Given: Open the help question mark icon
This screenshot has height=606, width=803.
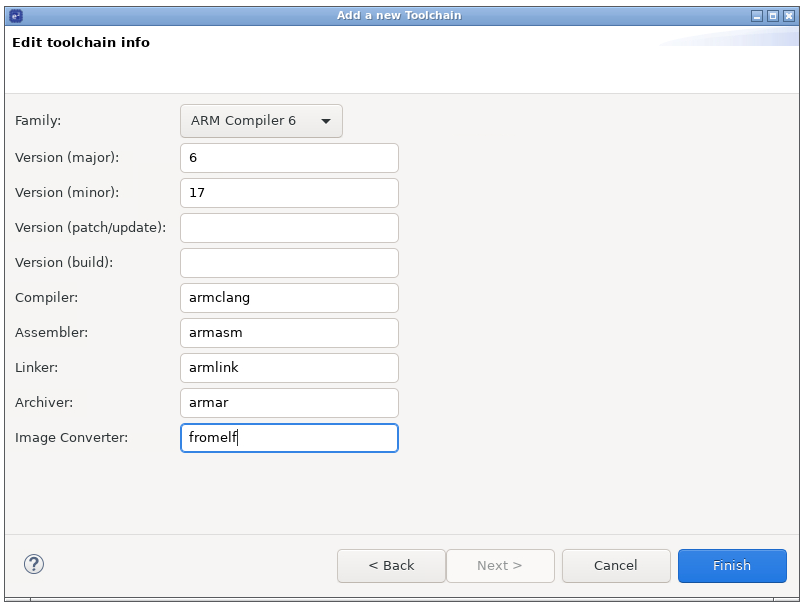Looking at the screenshot, I should click(x=34, y=565).
